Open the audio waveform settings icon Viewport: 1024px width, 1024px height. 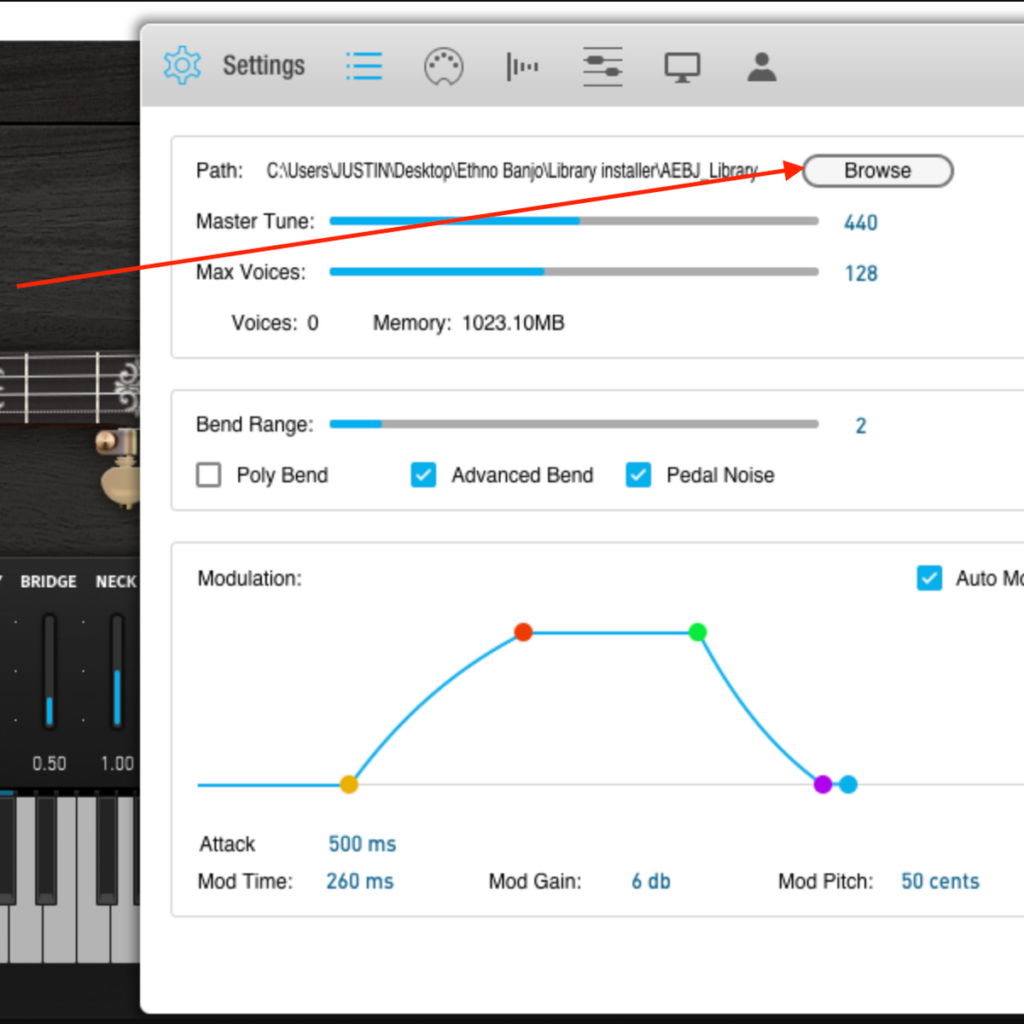pos(522,67)
